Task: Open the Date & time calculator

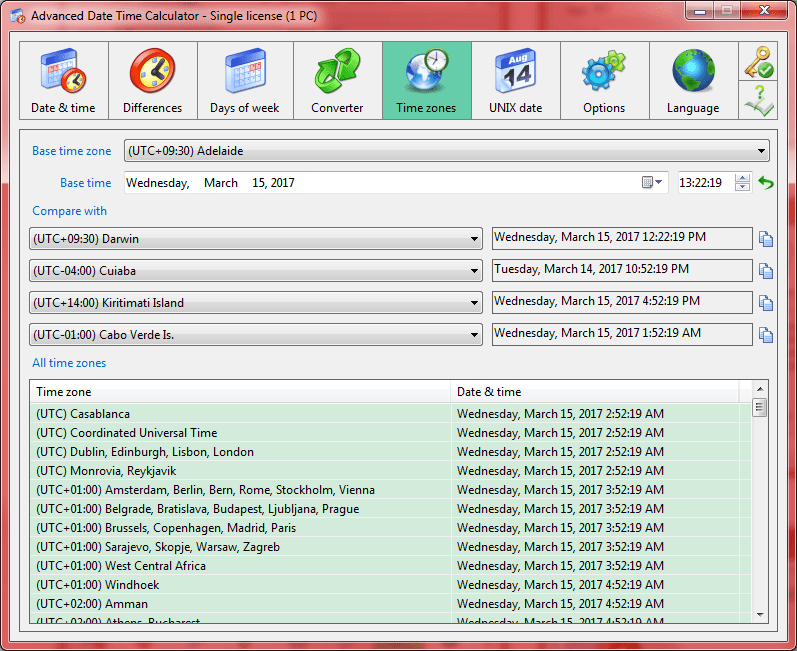Action: point(64,81)
